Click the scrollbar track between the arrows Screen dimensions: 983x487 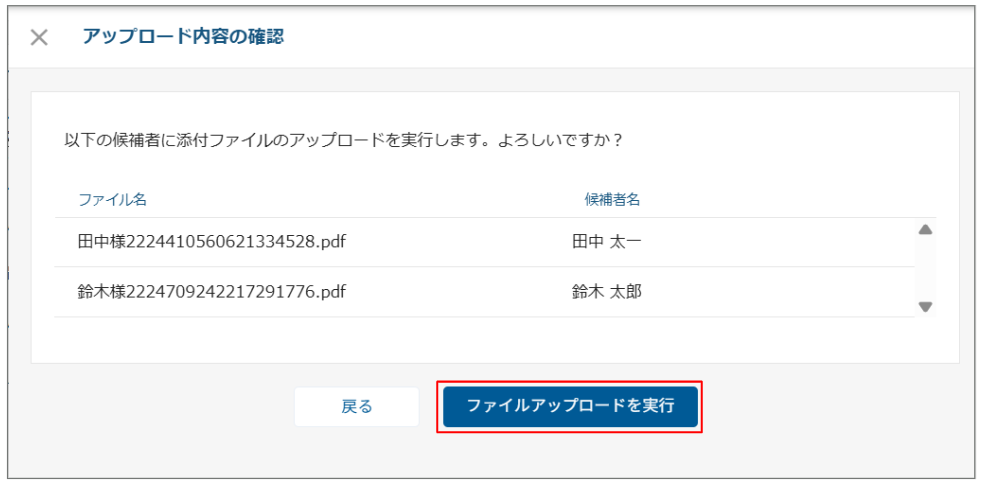tap(925, 268)
